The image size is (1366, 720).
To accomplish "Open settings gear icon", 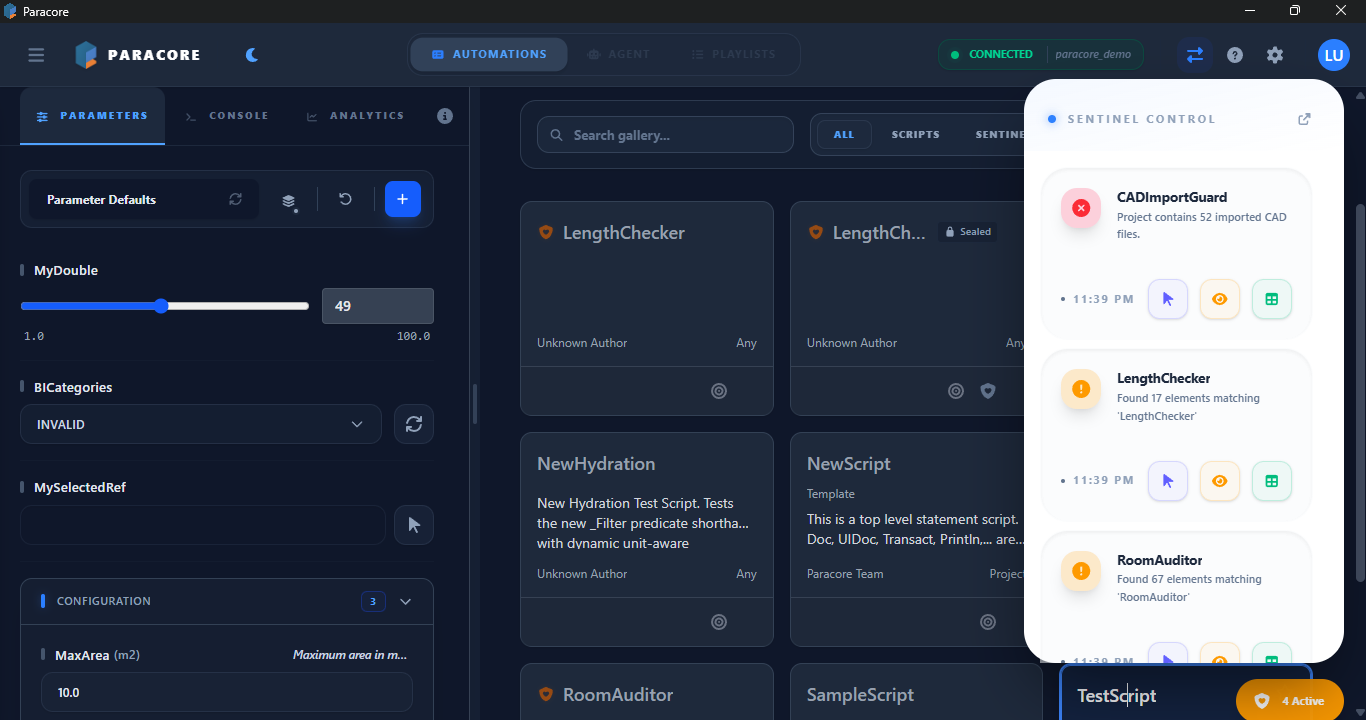I will pos(1275,55).
